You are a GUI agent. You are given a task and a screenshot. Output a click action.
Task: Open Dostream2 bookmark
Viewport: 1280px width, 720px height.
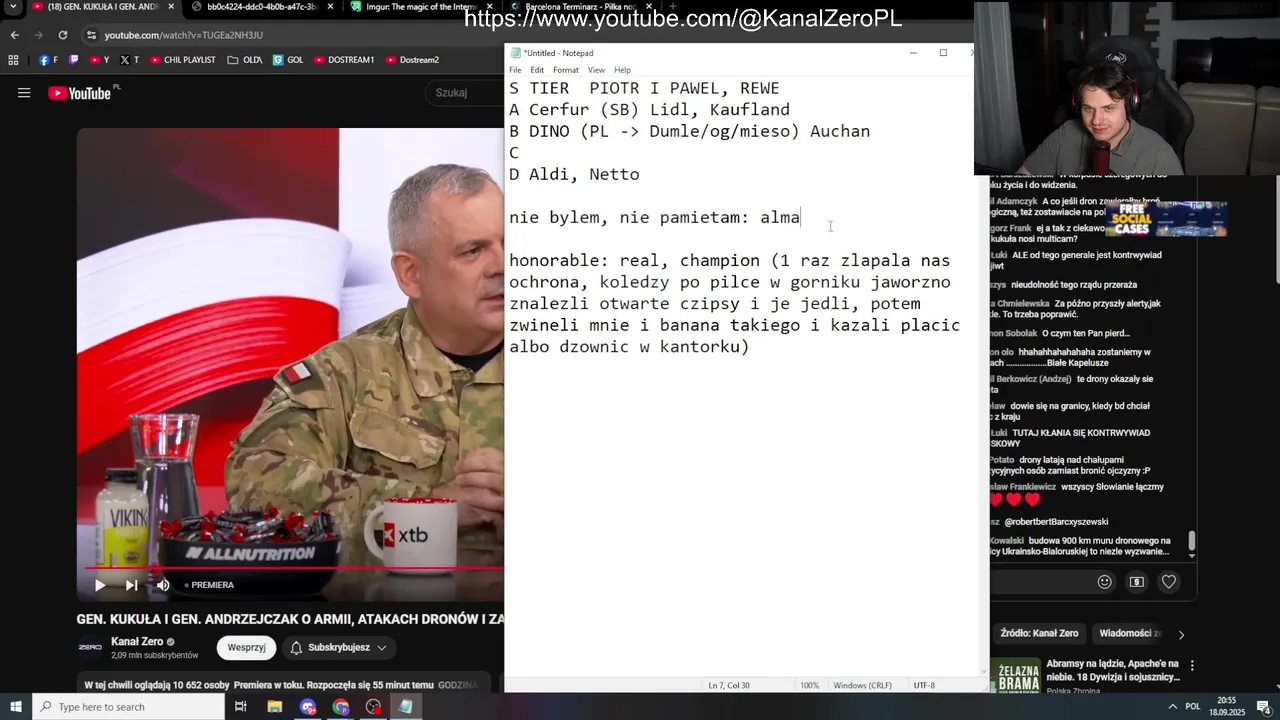412,60
